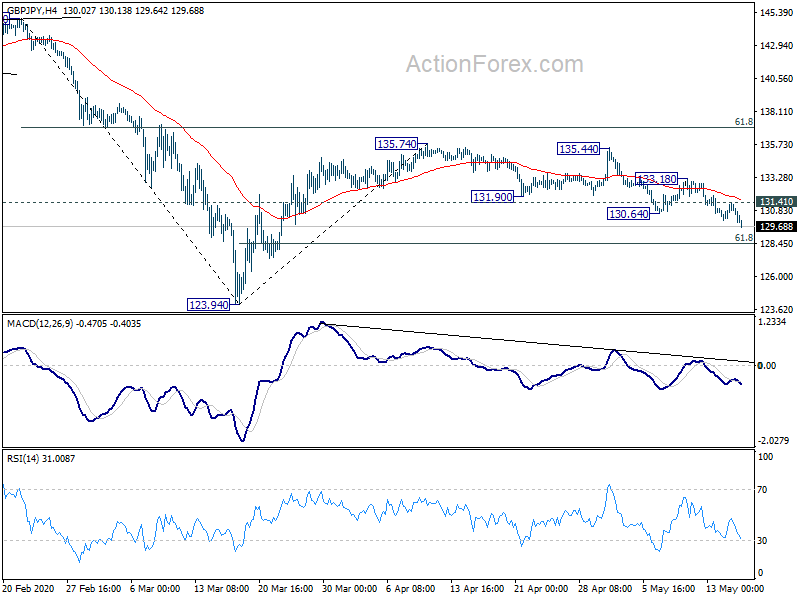The image size is (800, 600).
Task: Click the 138.110 price axis value
Action: pos(777,112)
